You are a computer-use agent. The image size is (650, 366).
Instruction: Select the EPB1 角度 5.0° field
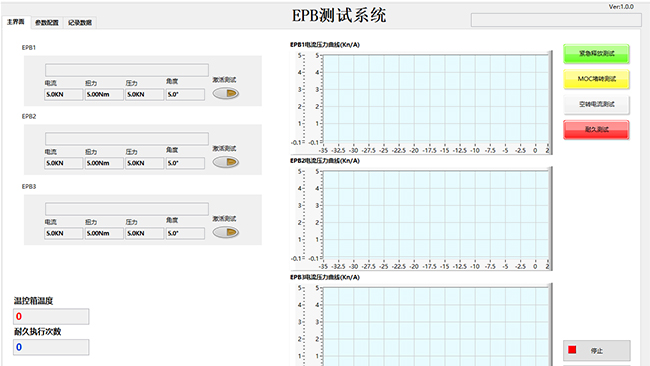tap(185, 95)
